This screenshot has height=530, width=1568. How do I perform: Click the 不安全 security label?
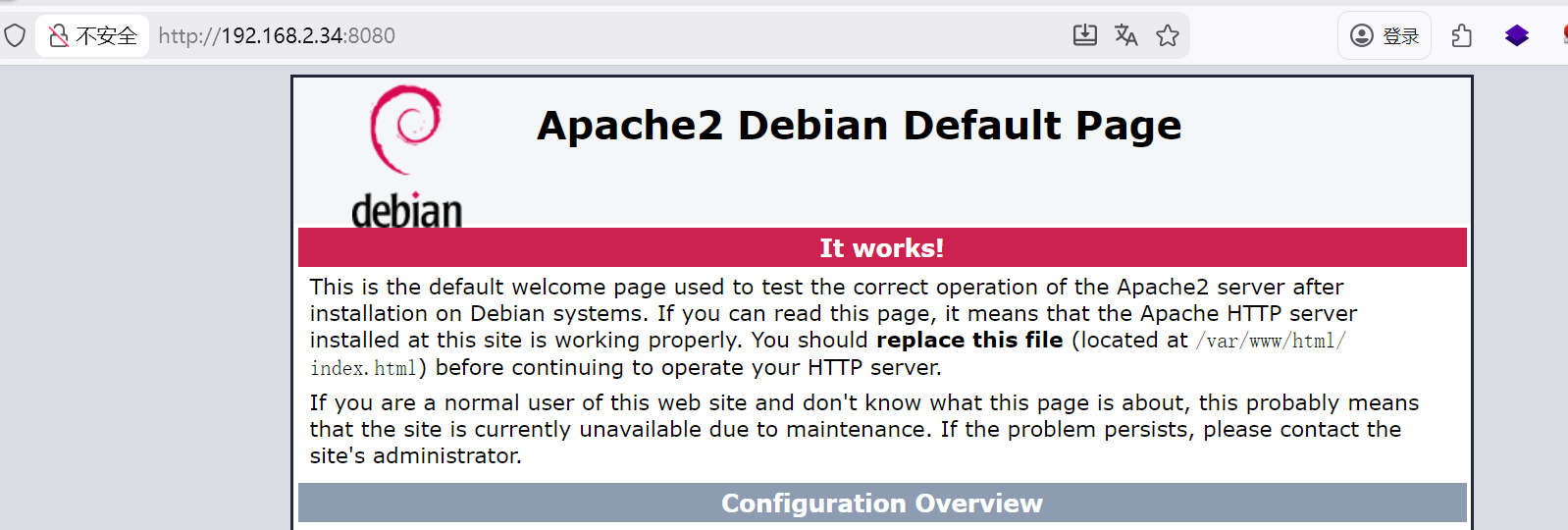[x=106, y=36]
